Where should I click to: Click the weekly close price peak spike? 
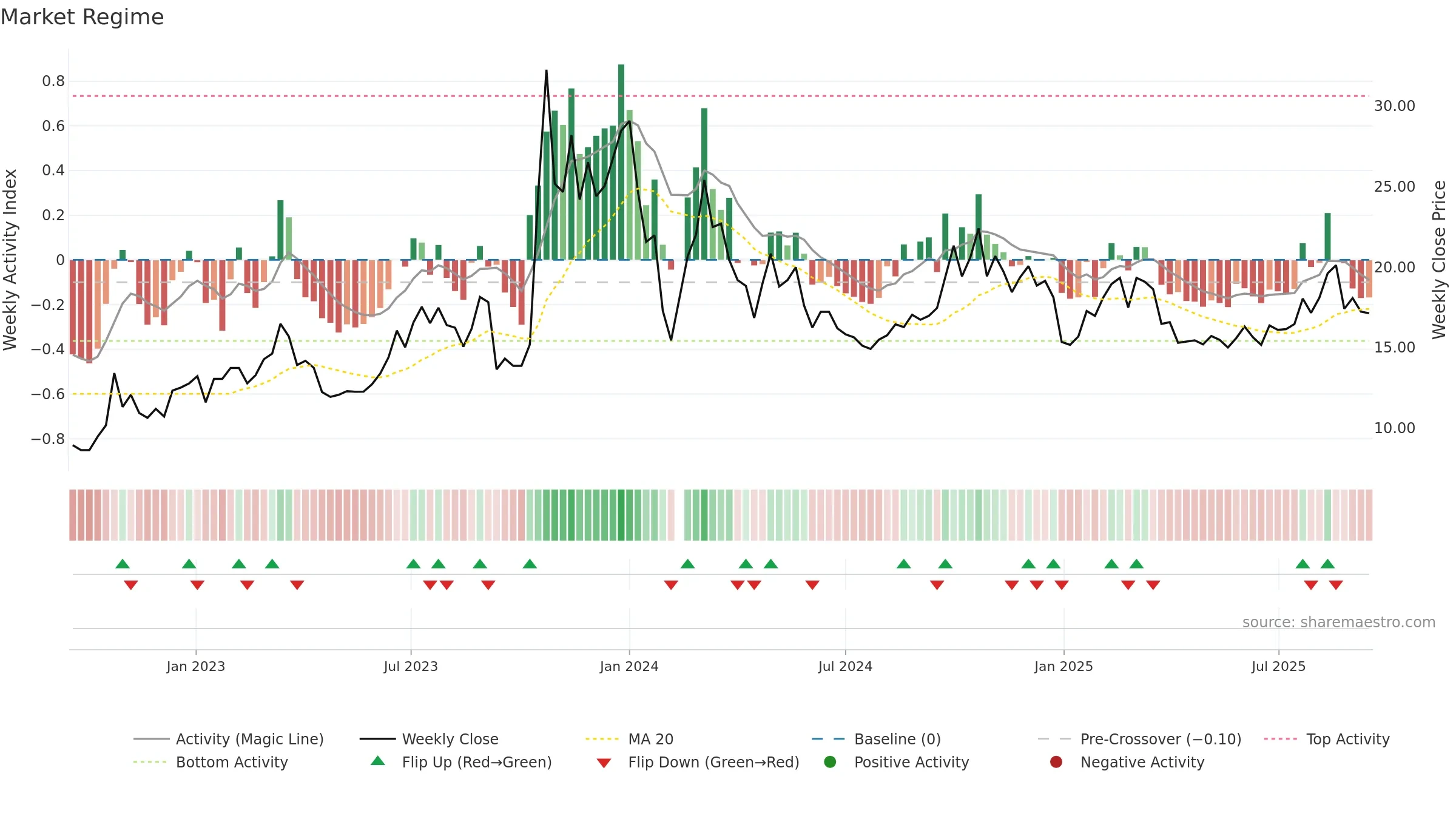tap(546, 72)
